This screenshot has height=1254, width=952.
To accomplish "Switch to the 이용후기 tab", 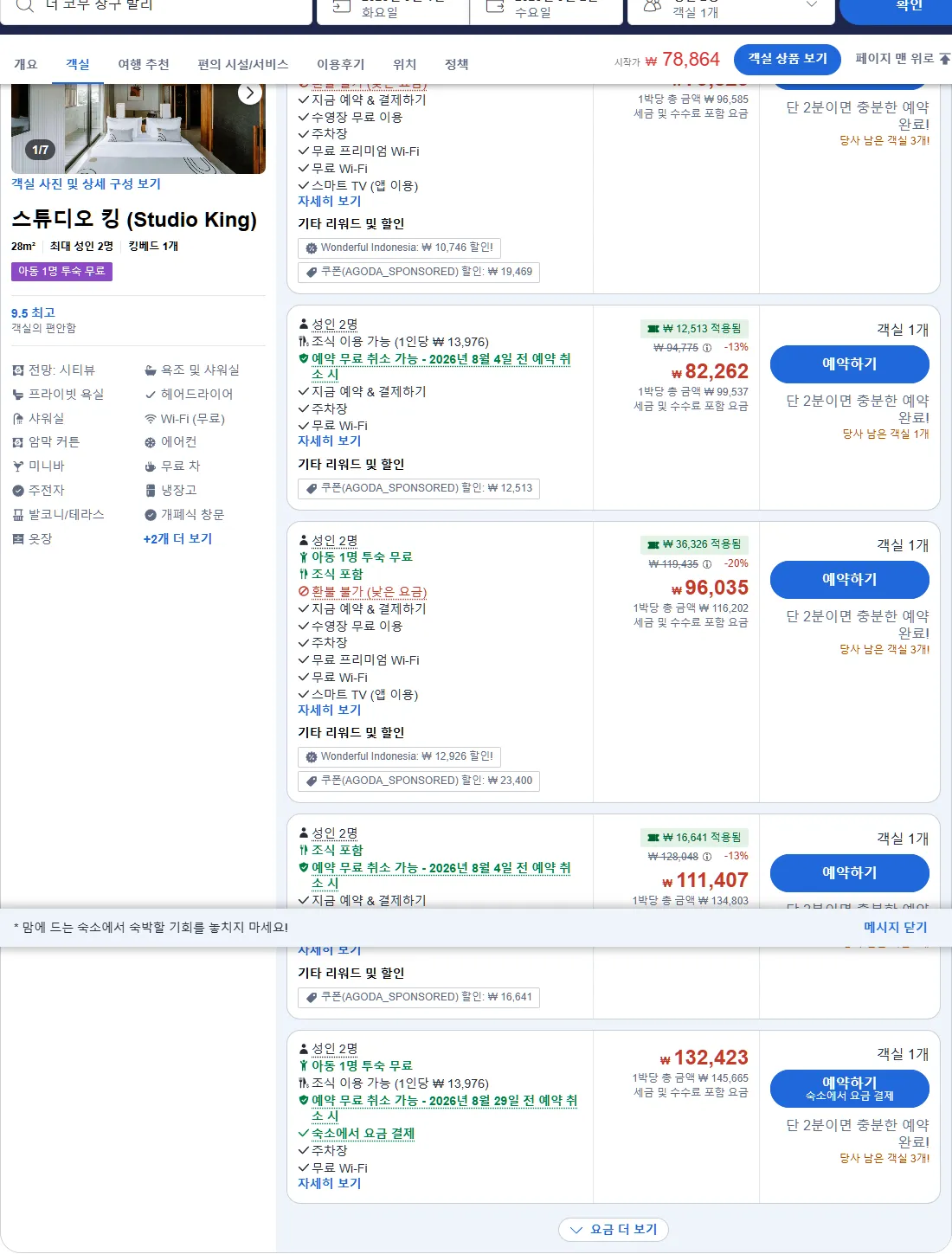I will click(x=340, y=64).
